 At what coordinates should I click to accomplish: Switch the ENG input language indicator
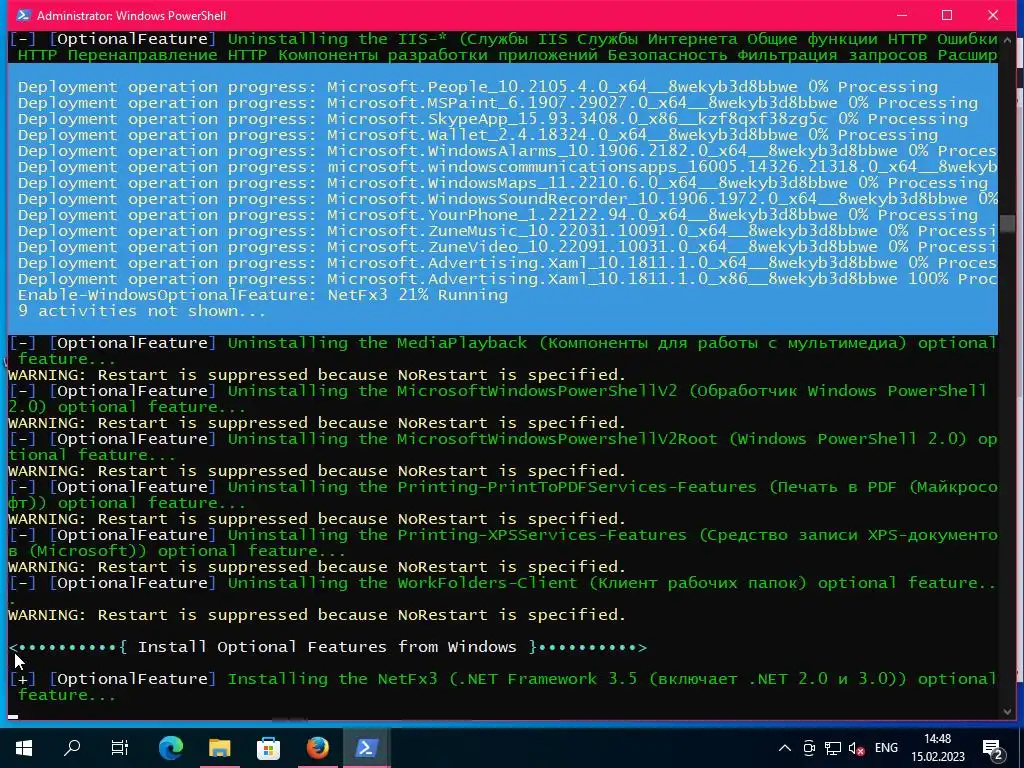point(886,748)
